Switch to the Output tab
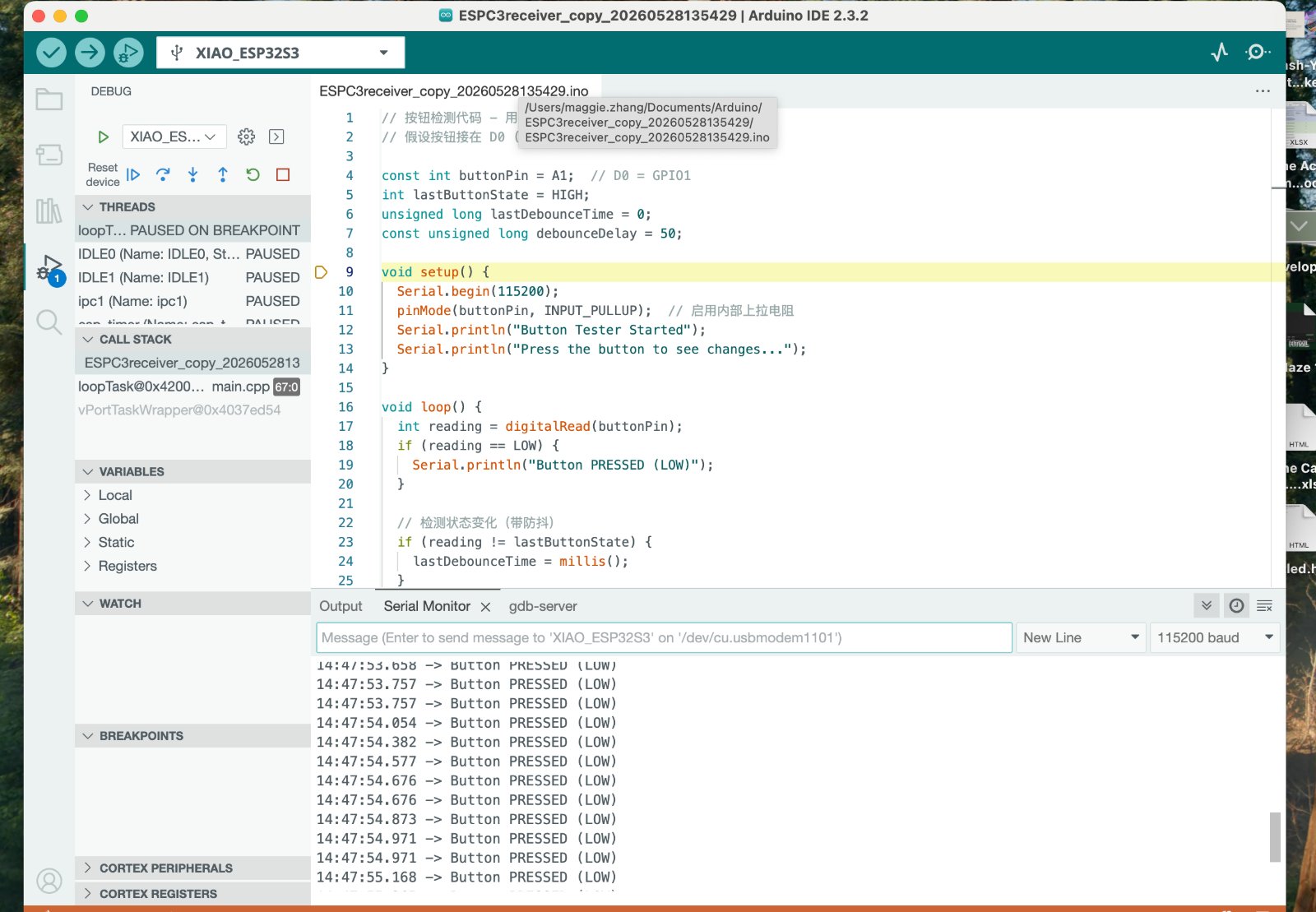This screenshot has height=912, width=1316. tap(341, 606)
